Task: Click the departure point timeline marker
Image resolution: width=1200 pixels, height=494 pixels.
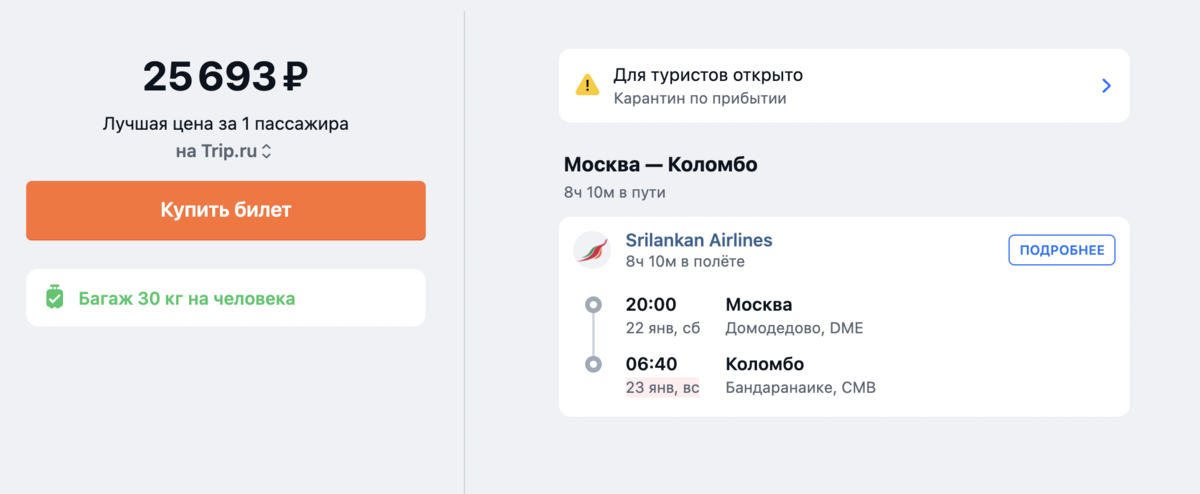Action: [593, 304]
